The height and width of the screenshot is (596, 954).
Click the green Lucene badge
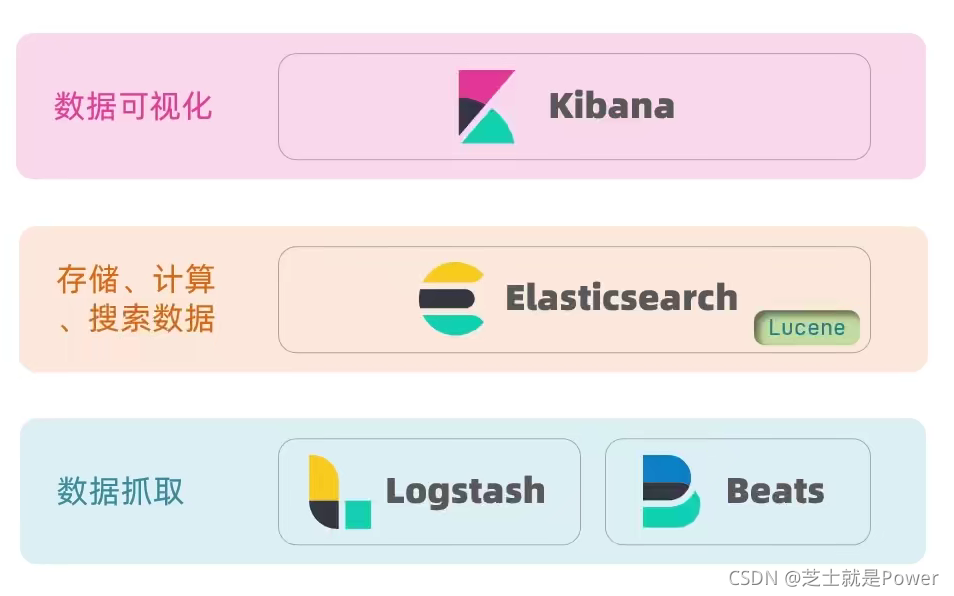pos(807,328)
